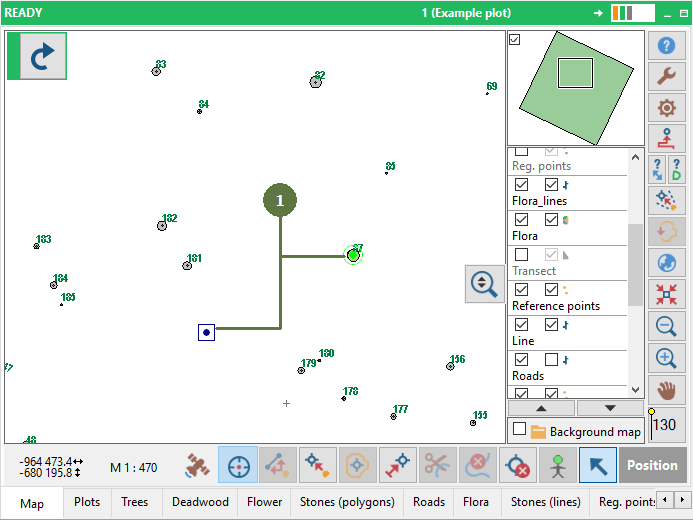Click the redo arrow button on map
Viewport: 693px width, 520px height.
43,56
